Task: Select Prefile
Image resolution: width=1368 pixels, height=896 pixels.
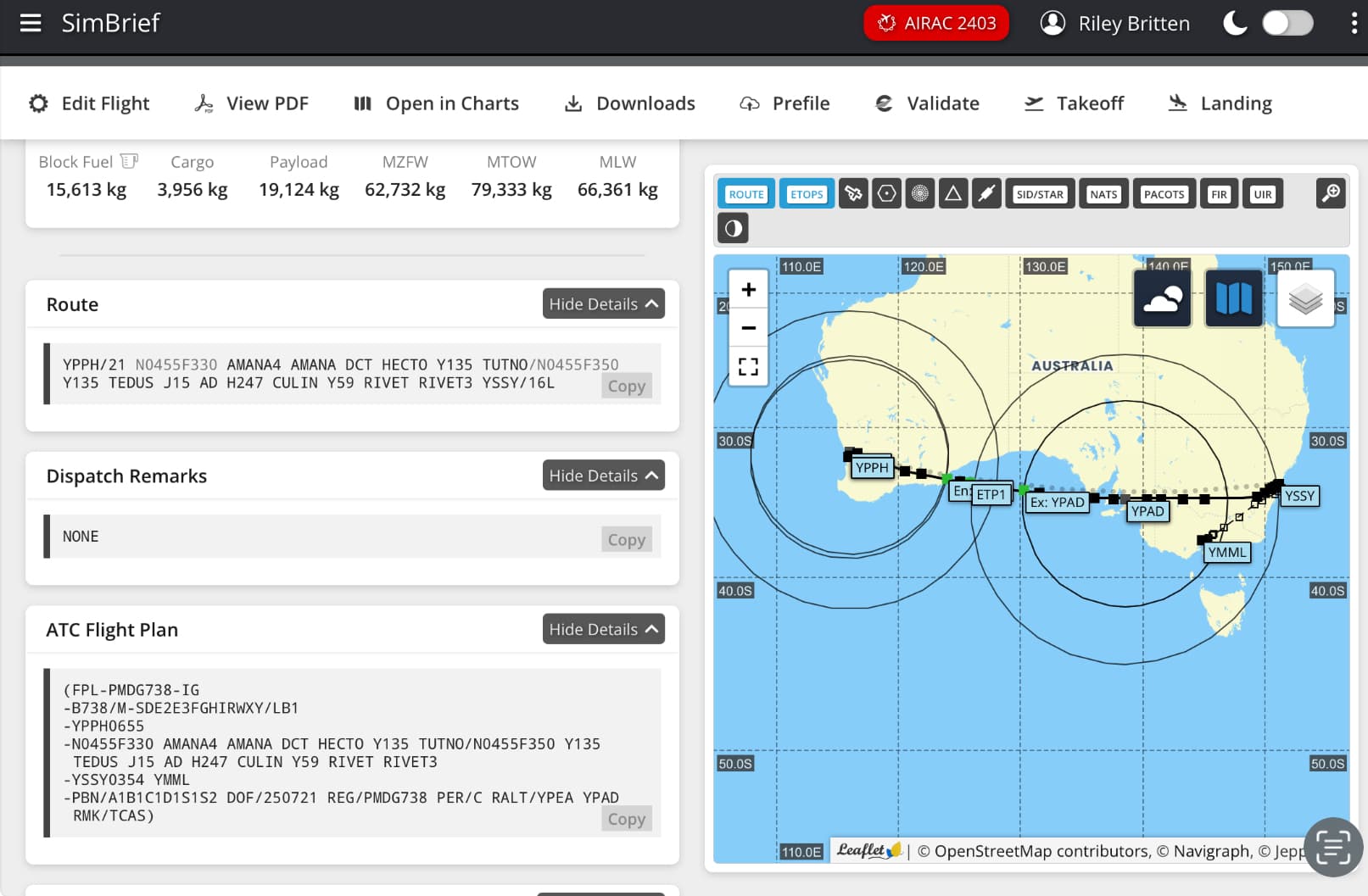Action: pos(785,103)
